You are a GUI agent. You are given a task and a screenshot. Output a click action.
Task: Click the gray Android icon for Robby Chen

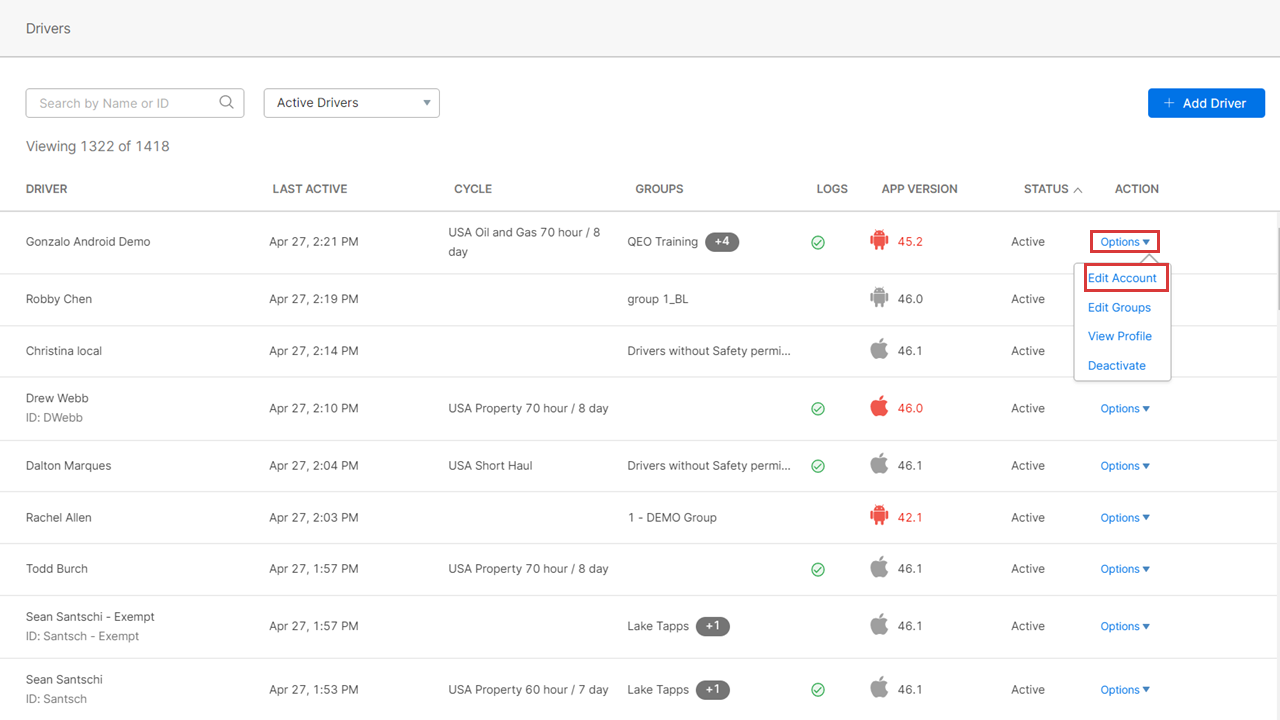click(x=879, y=298)
